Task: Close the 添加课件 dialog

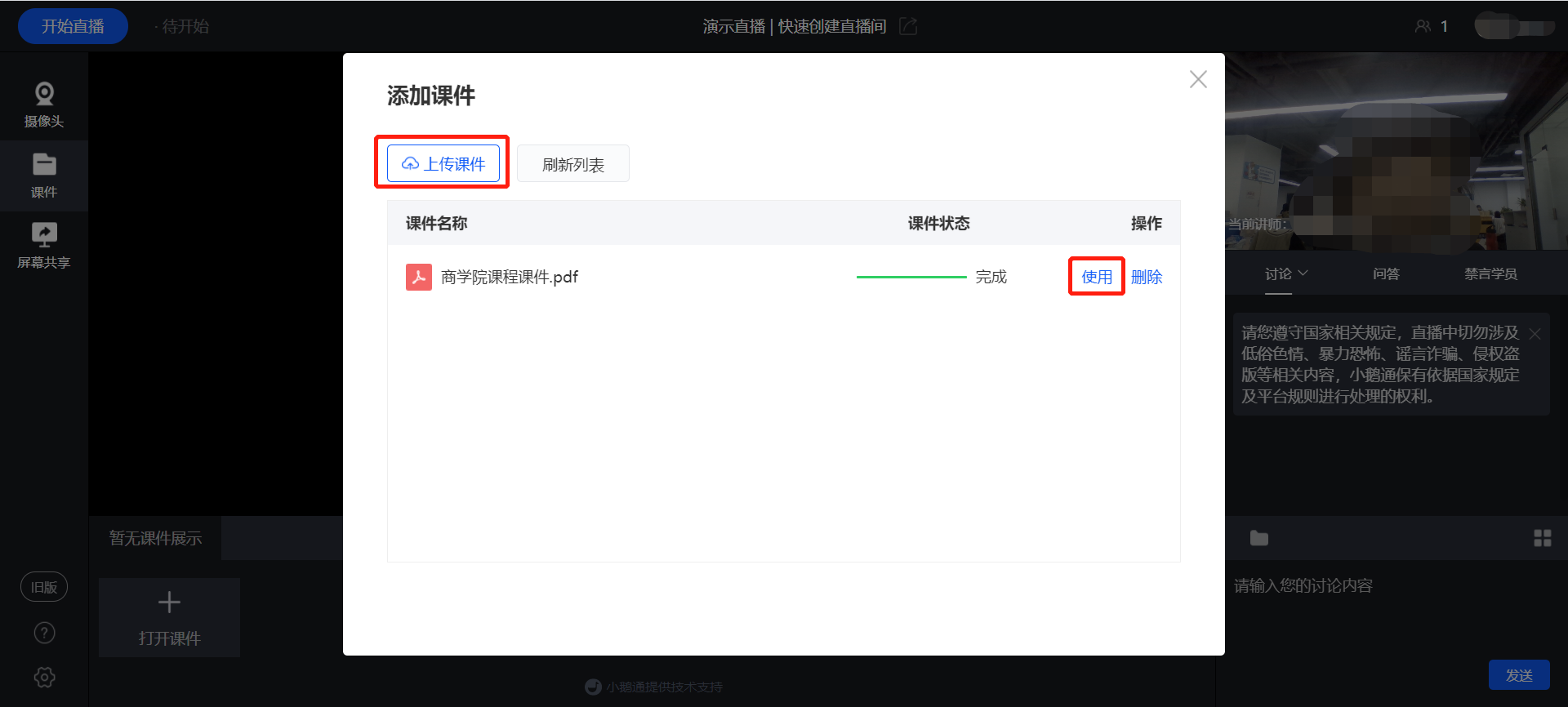Action: click(1198, 79)
